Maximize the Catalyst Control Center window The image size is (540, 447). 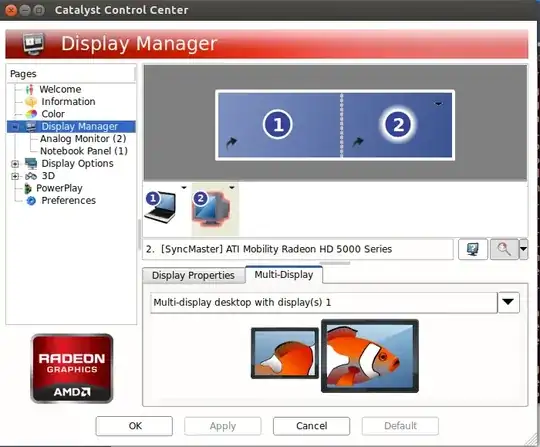click(x=39, y=10)
